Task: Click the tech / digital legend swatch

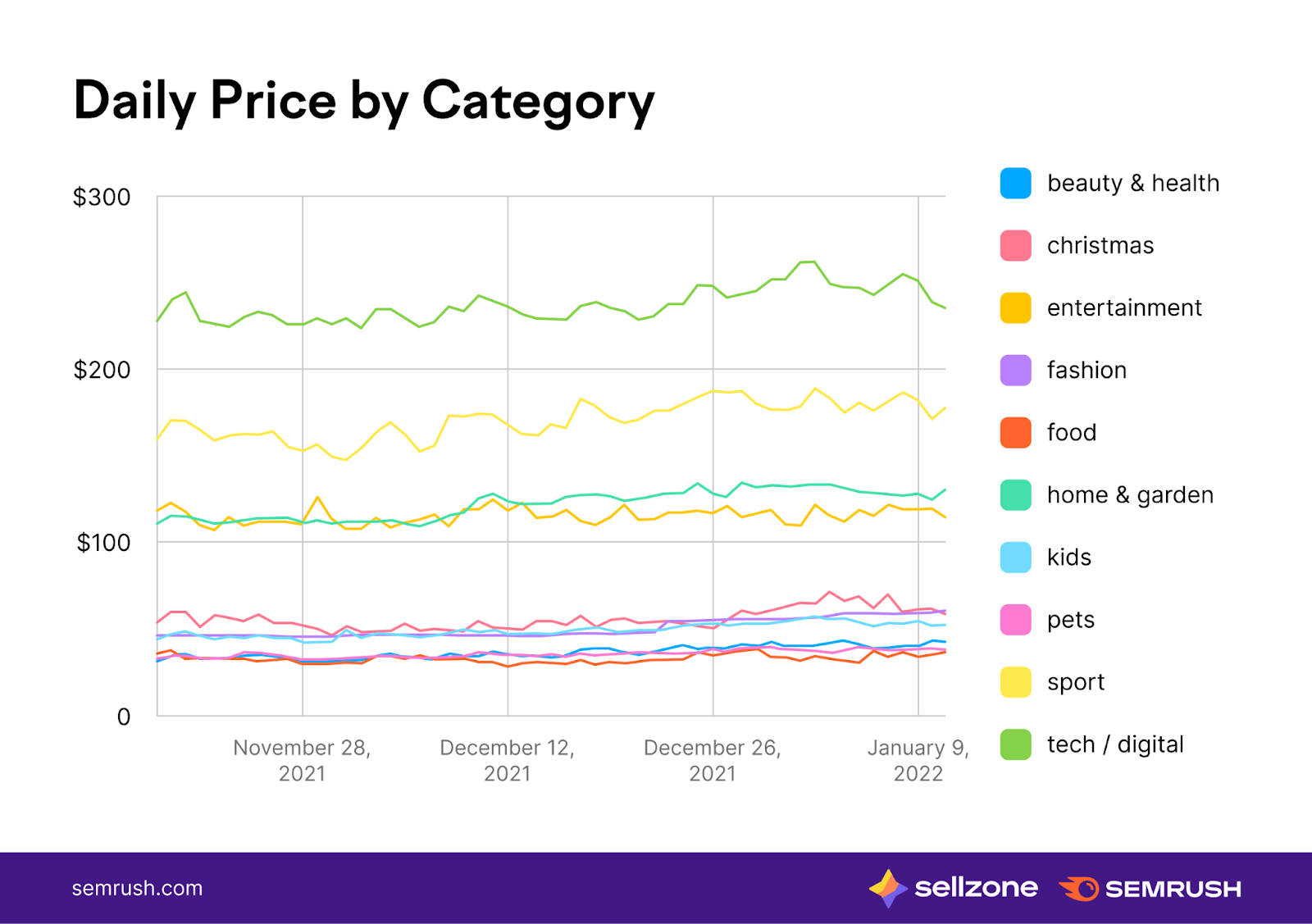Action: [x=1015, y=744]
